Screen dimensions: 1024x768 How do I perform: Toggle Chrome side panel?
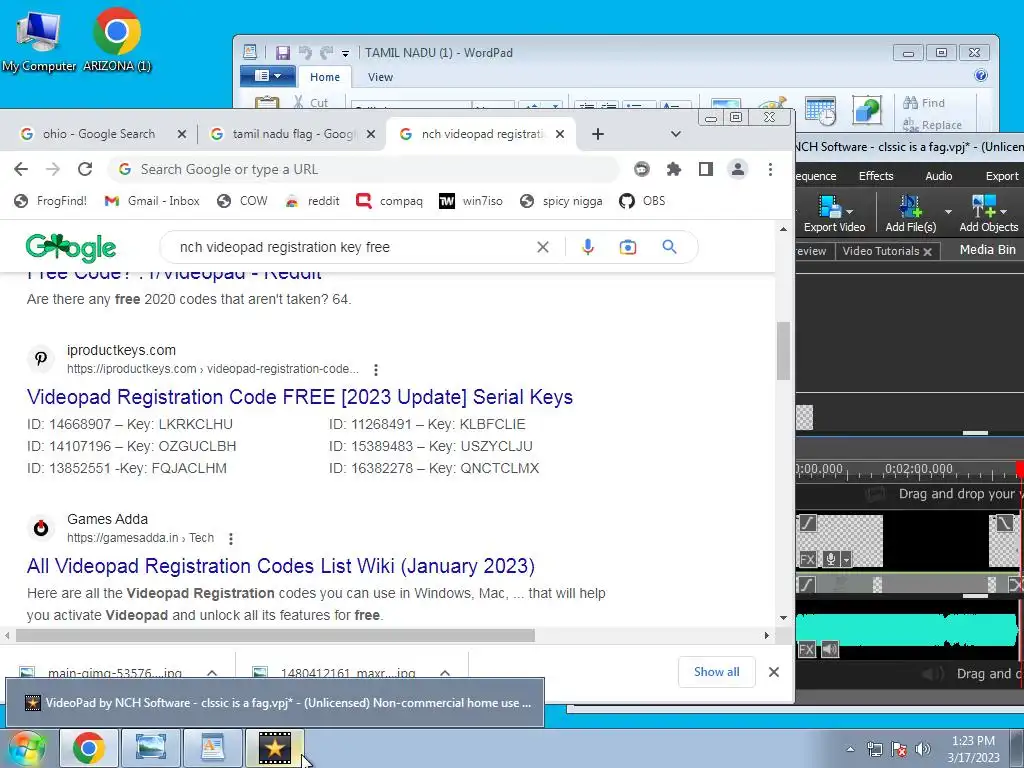(705, 169)
